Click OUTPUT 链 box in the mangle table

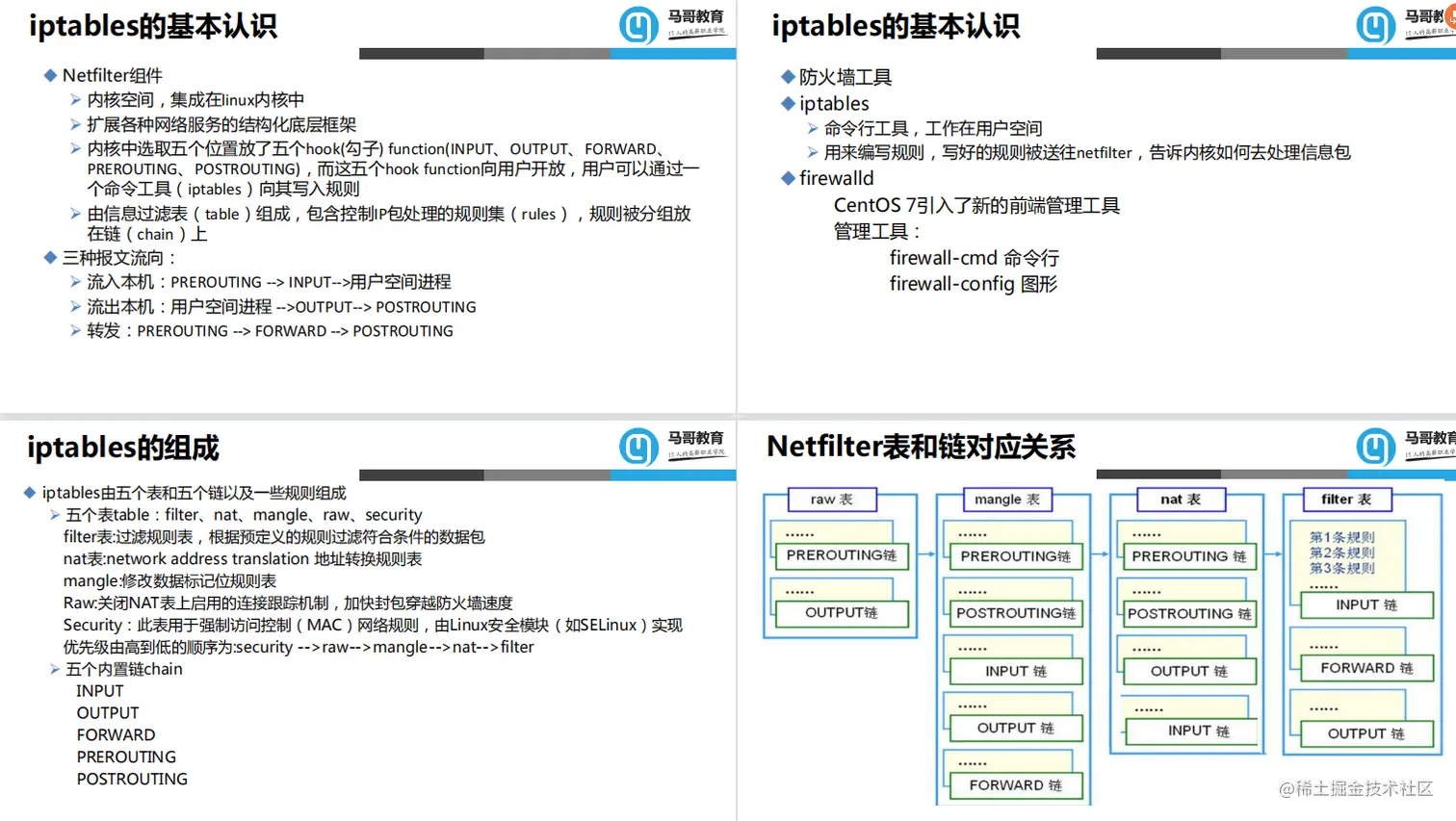(x=1016, y=729)
